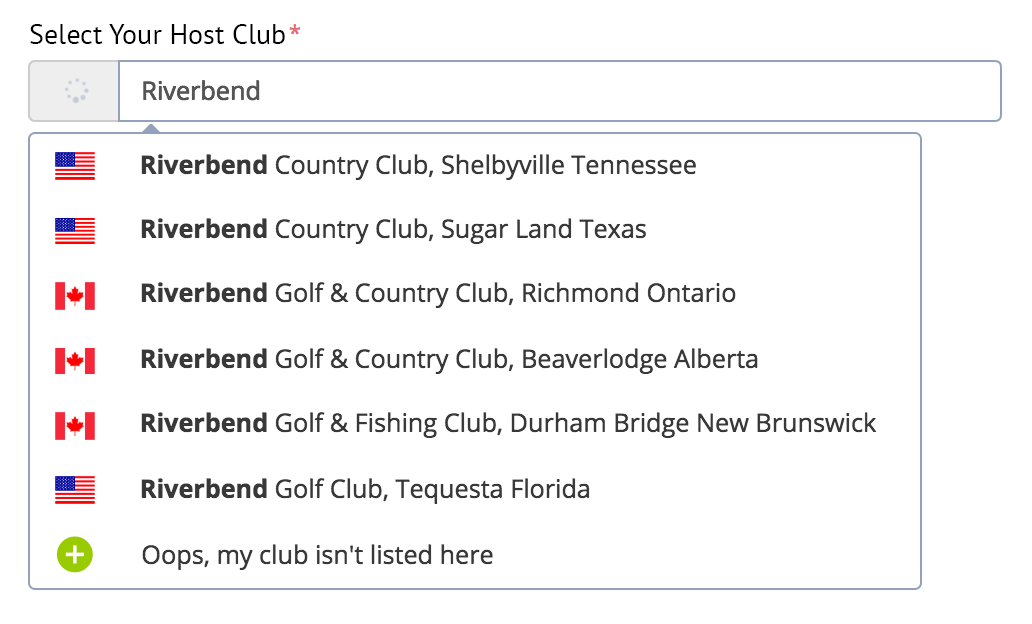
Task: Select Riverbend Golf & Country Club, Beaverlodge Alberta
Action: [475, 359]
